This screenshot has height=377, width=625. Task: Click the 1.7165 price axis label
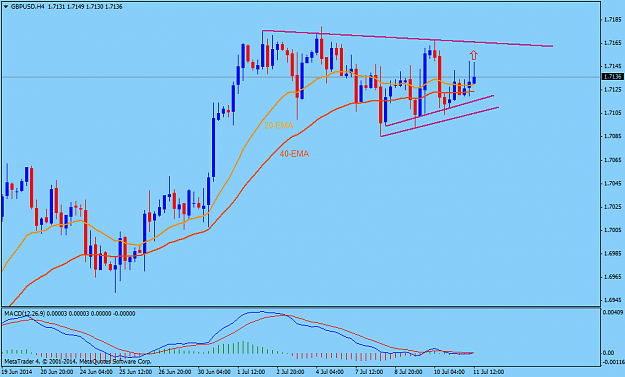(x=613, y=43)
